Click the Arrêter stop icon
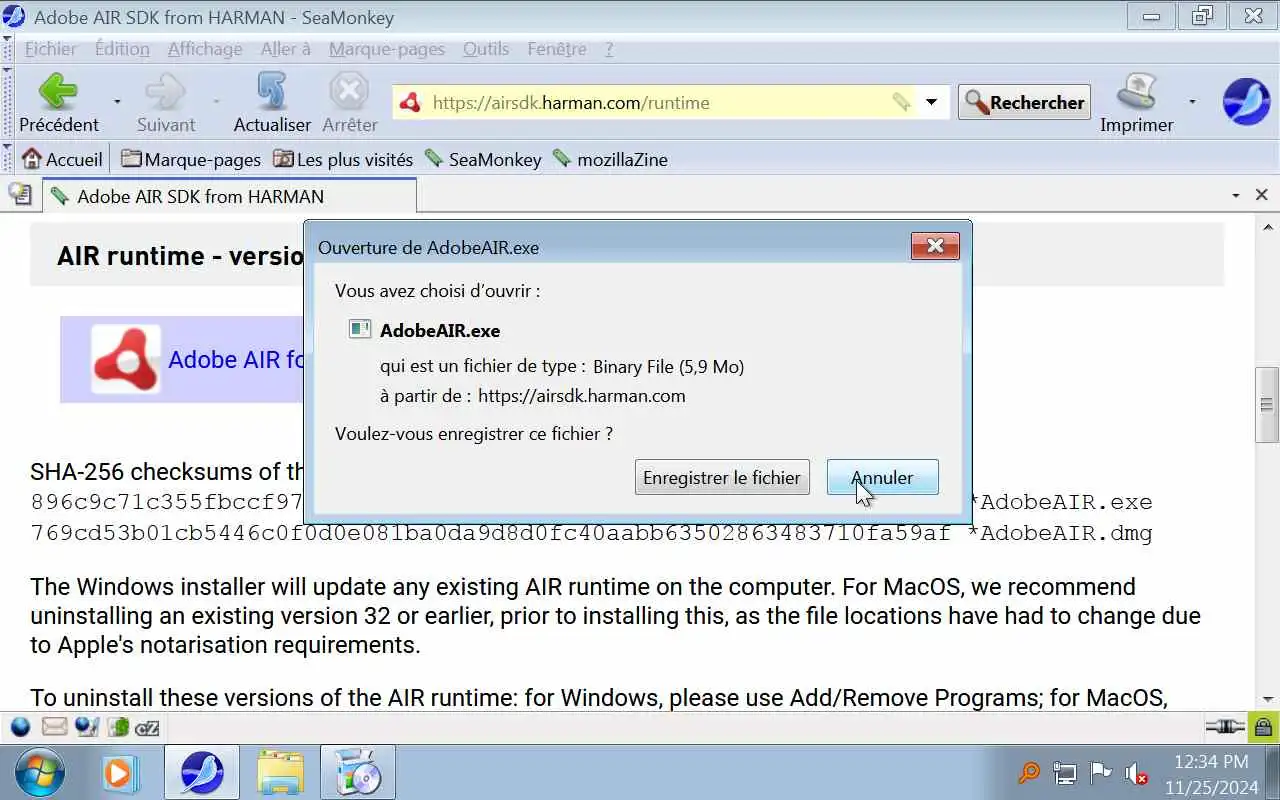This screenshot has height=800, width=1280. coord(349,92)
